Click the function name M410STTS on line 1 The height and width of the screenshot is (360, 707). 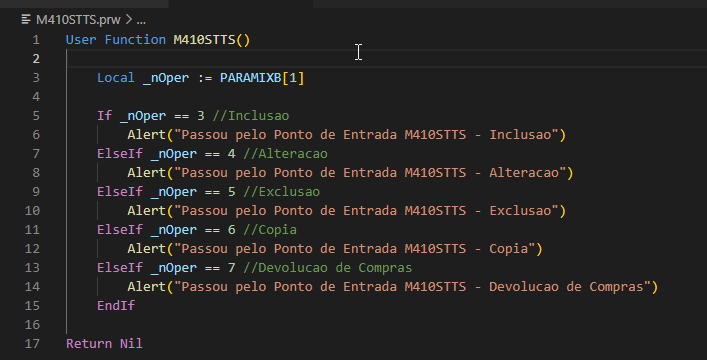[x=204, y=40]
